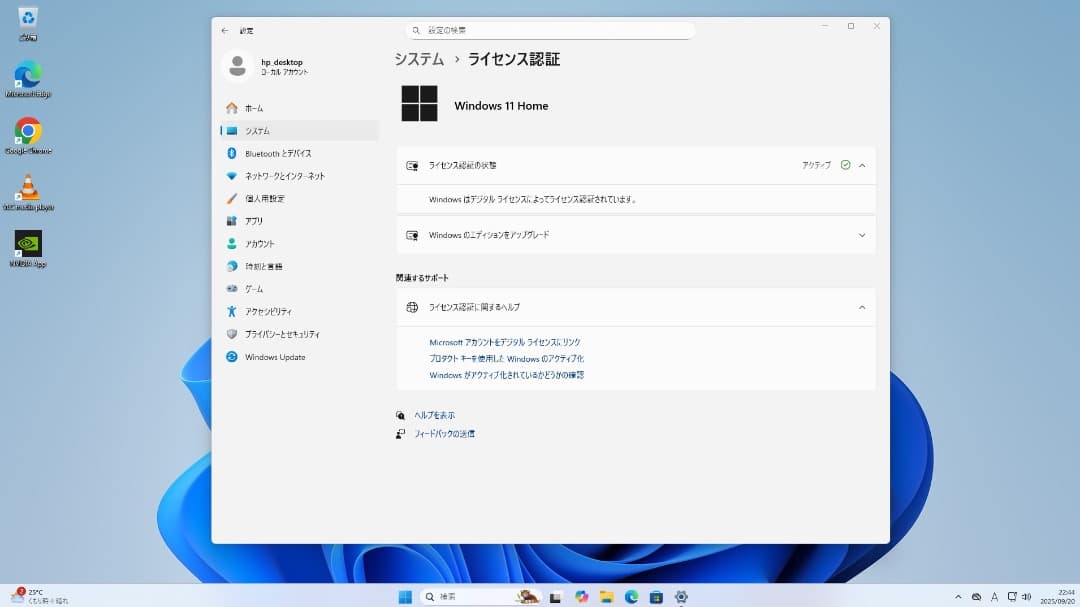Collapse the ライセンス認証の状態 section
Viewport: 1080px width, 607px height.
861,165
